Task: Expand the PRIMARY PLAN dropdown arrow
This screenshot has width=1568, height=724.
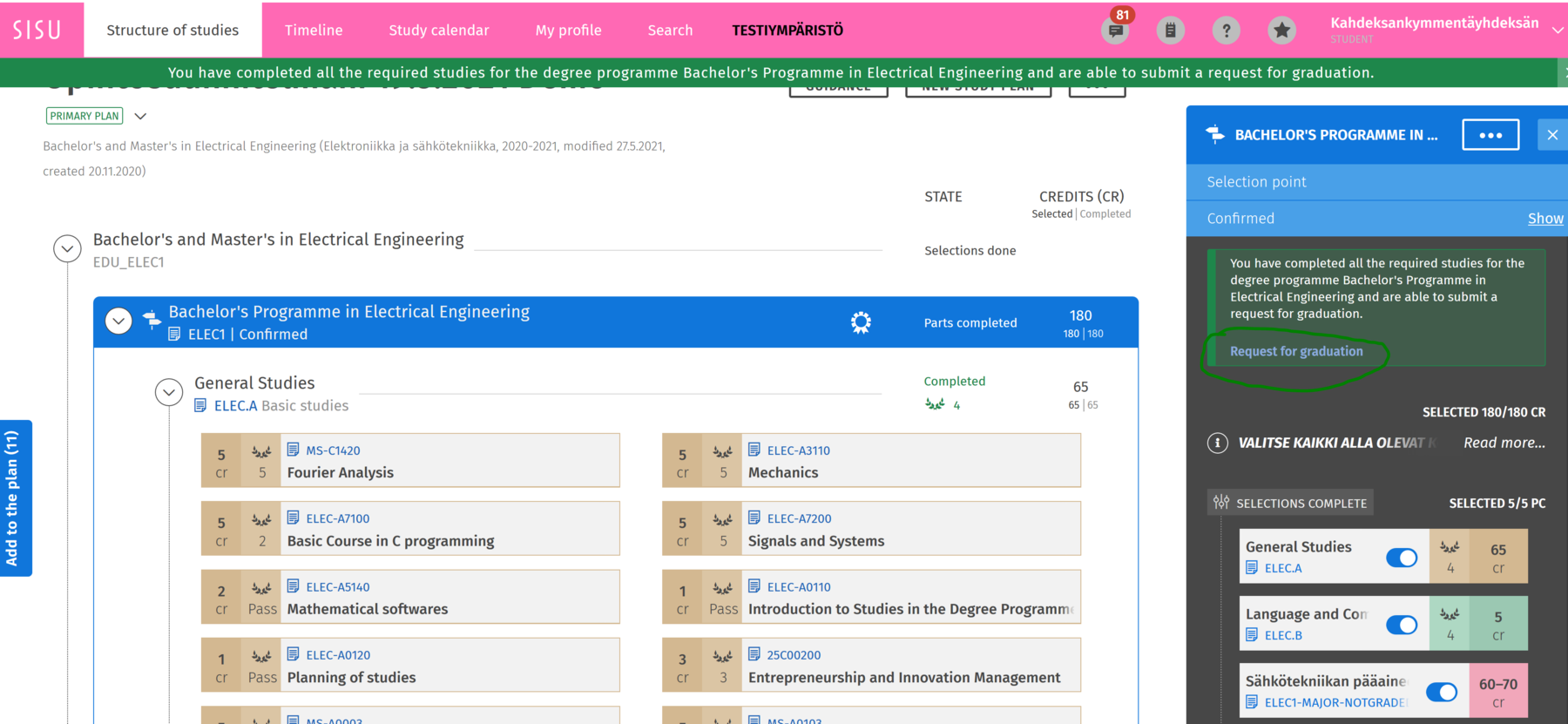Action: [x=140, y=116]
